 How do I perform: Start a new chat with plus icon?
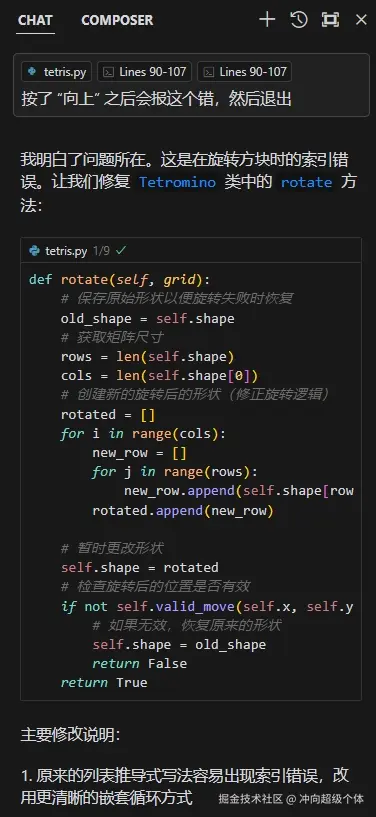point(267,20)
